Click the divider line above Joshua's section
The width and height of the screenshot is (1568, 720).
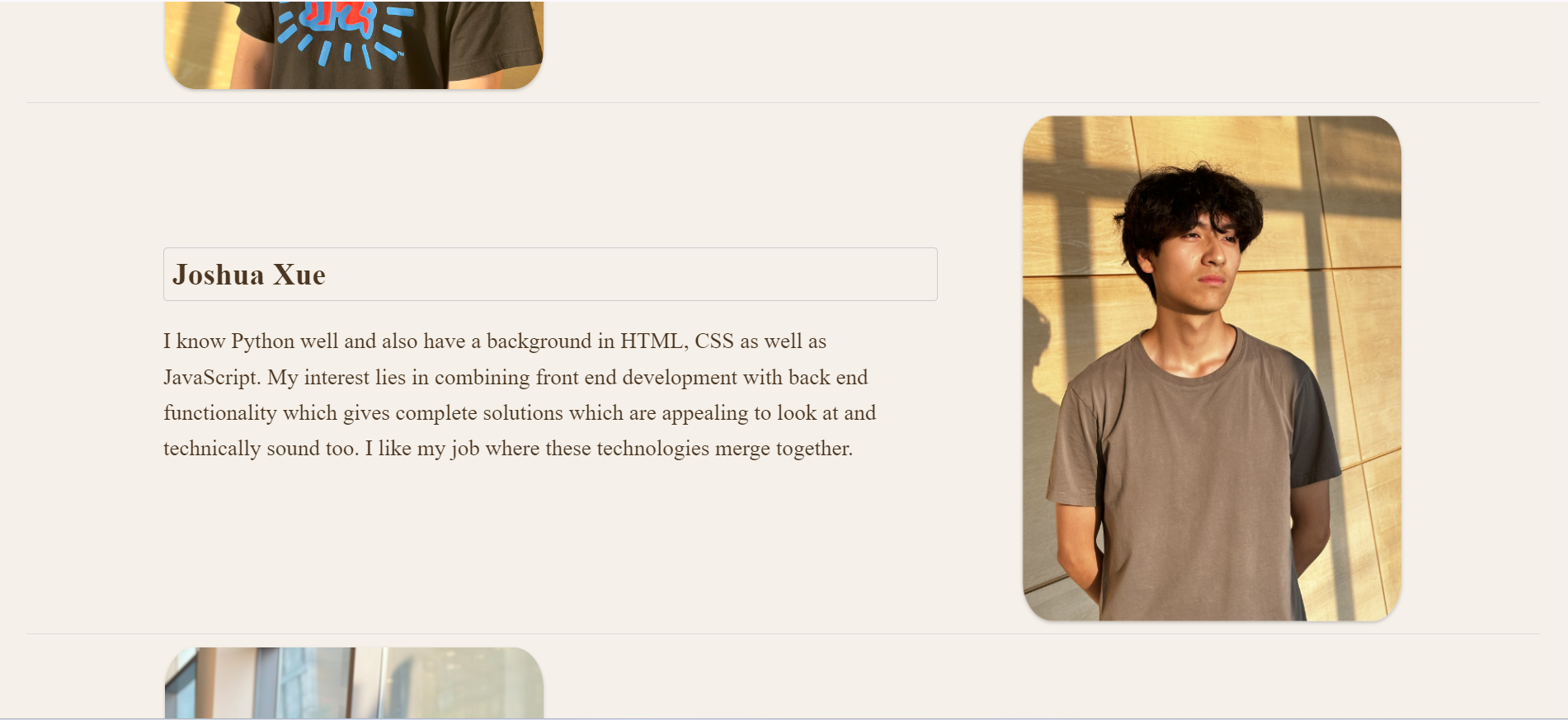pos(783,102)
